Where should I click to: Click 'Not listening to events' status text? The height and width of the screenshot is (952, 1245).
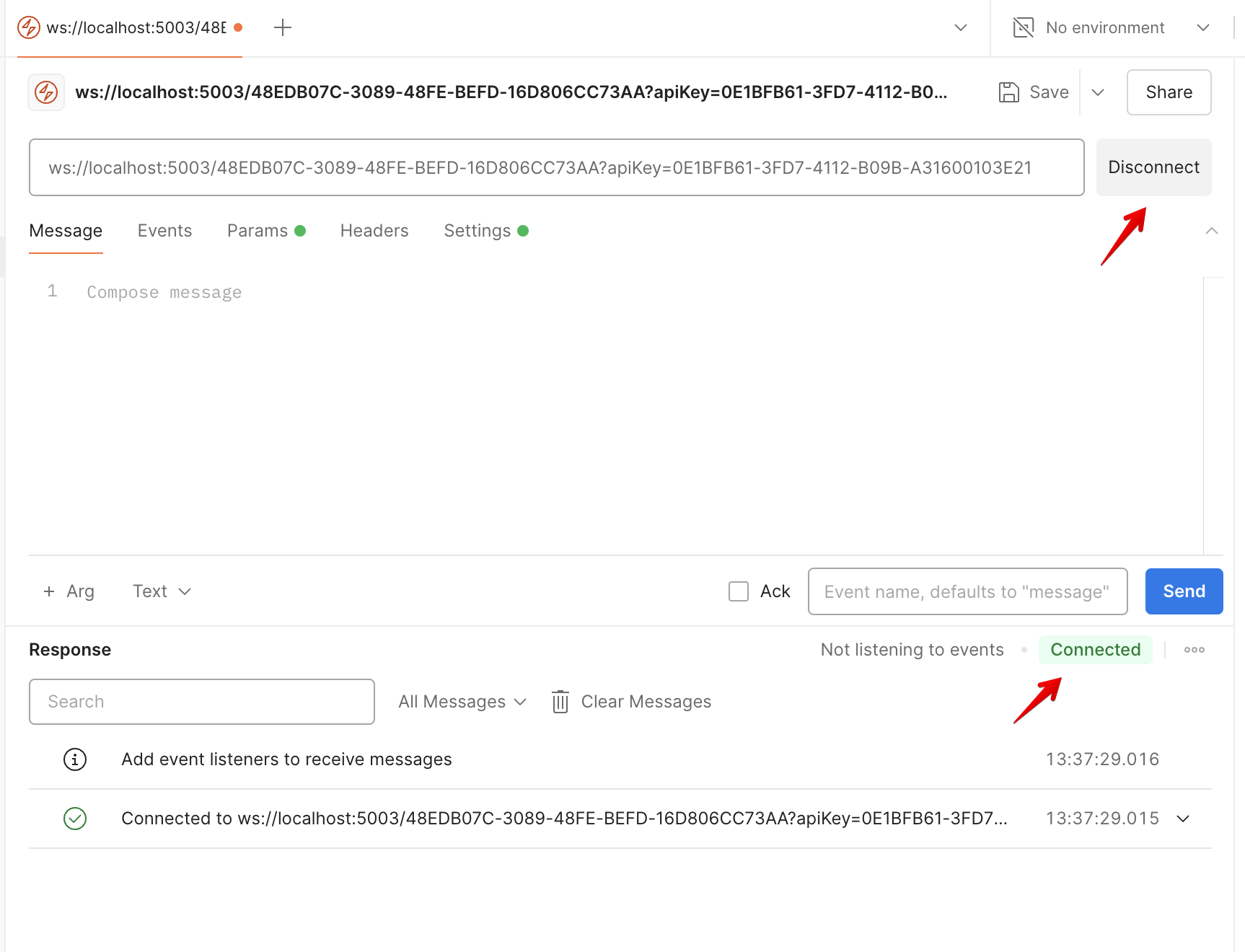tap(912, 650)
